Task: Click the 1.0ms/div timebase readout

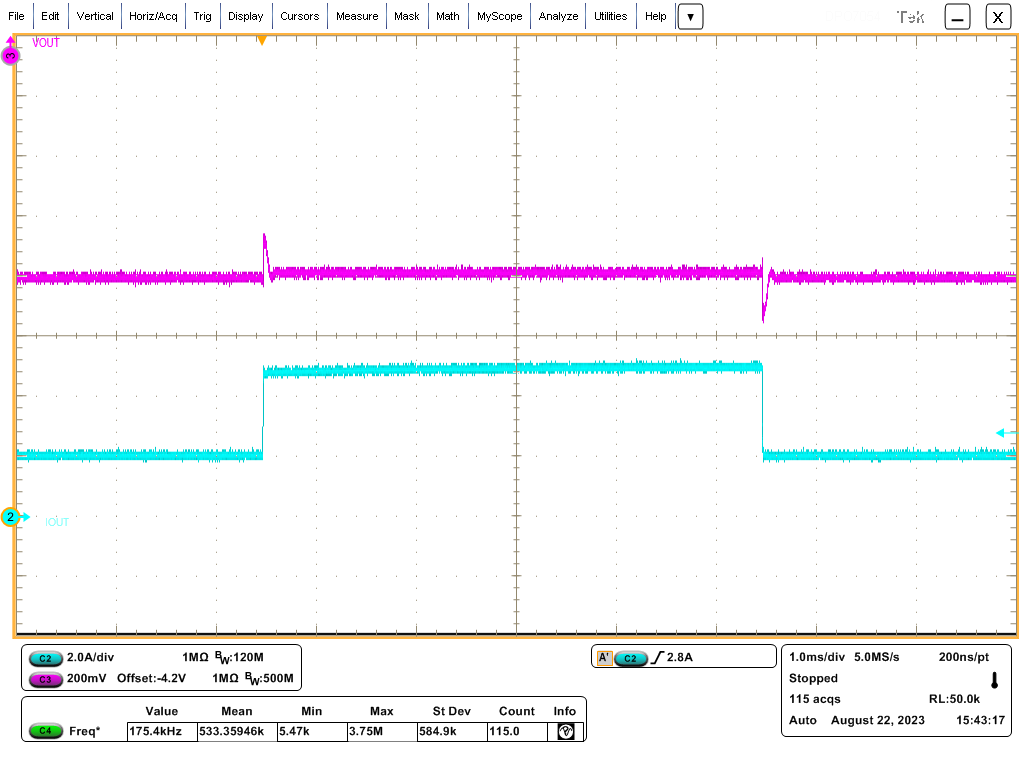Action: [x=817, y=657]
